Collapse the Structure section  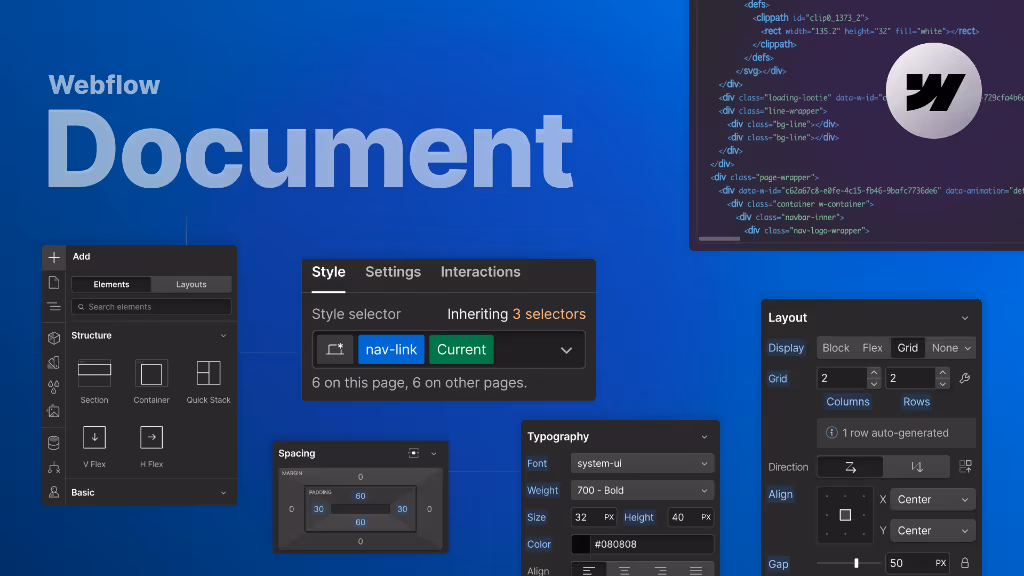pyautogui.click(x=223, y=336)
